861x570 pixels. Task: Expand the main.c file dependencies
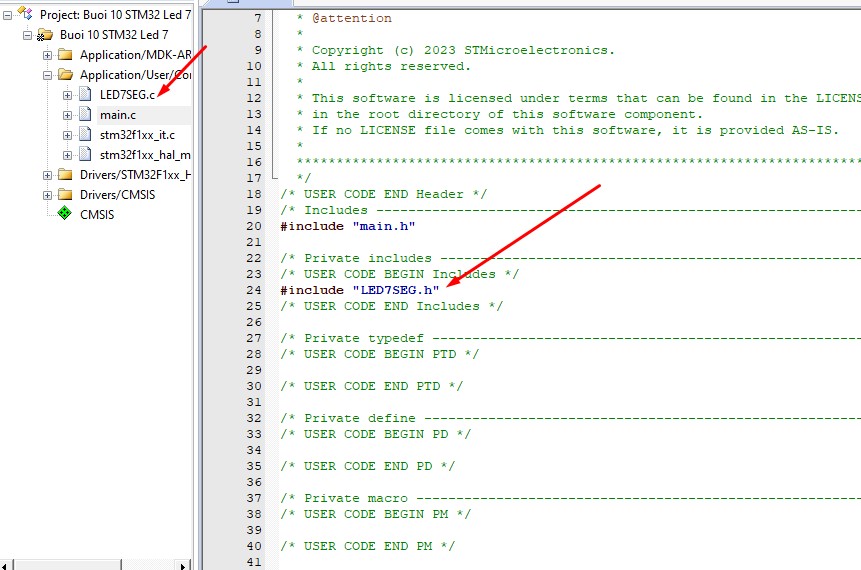[67, 115]
